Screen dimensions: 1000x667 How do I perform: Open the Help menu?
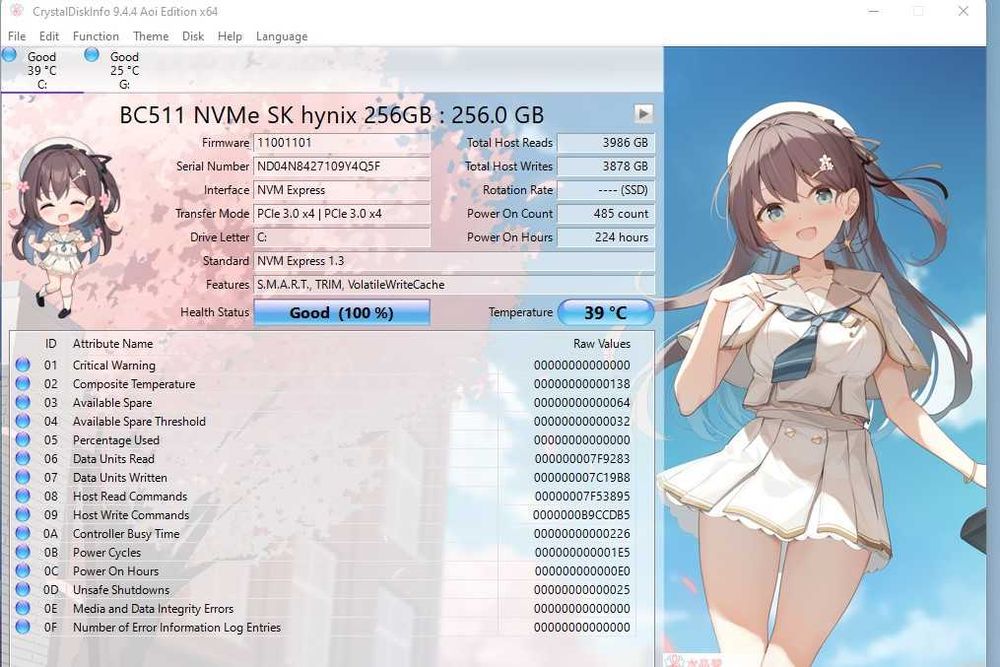pyautogui.click(x=230, y=36)
